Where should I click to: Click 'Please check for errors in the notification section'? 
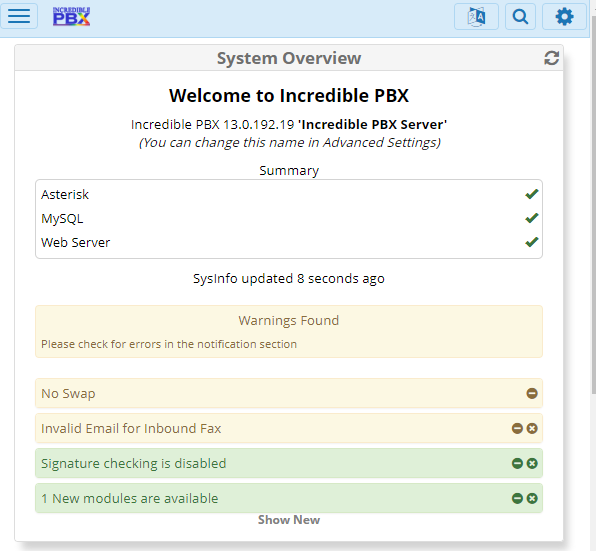(169, 344)
